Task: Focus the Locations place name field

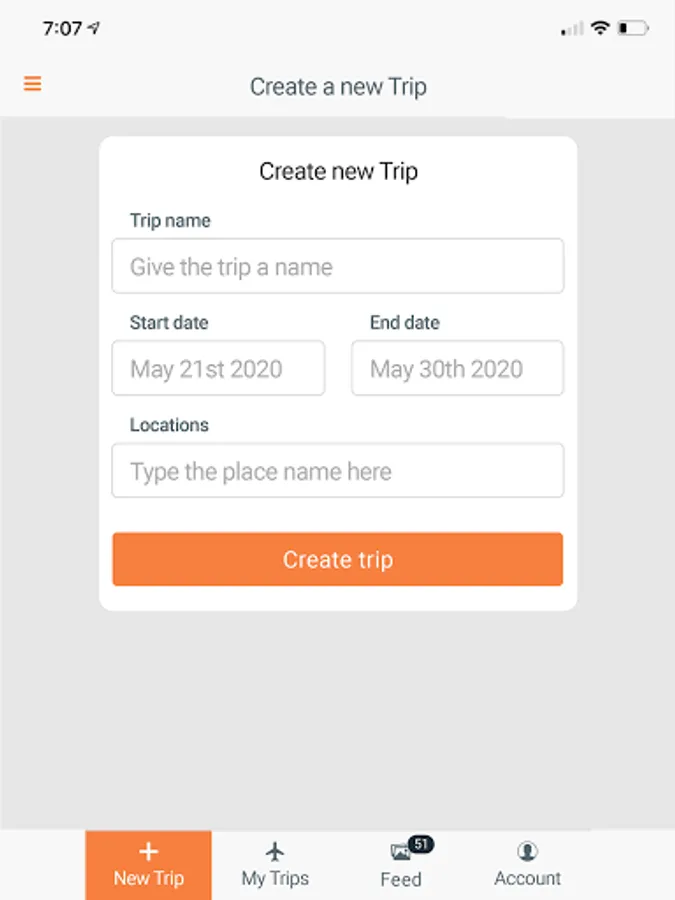Action: tap(337, 471)
